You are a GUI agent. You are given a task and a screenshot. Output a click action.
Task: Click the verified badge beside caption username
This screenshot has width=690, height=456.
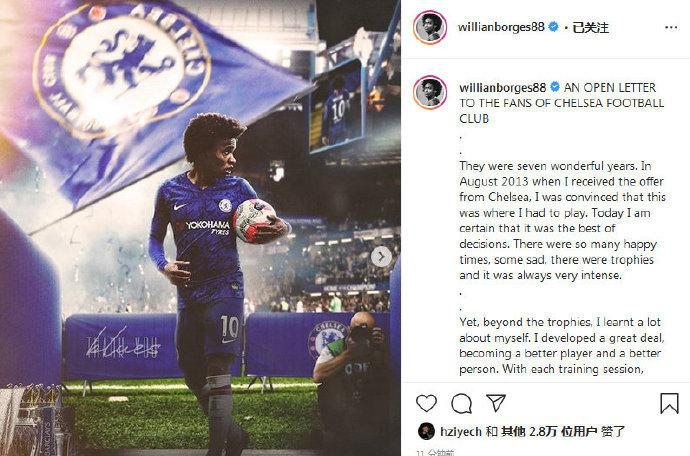coord(554,87)
